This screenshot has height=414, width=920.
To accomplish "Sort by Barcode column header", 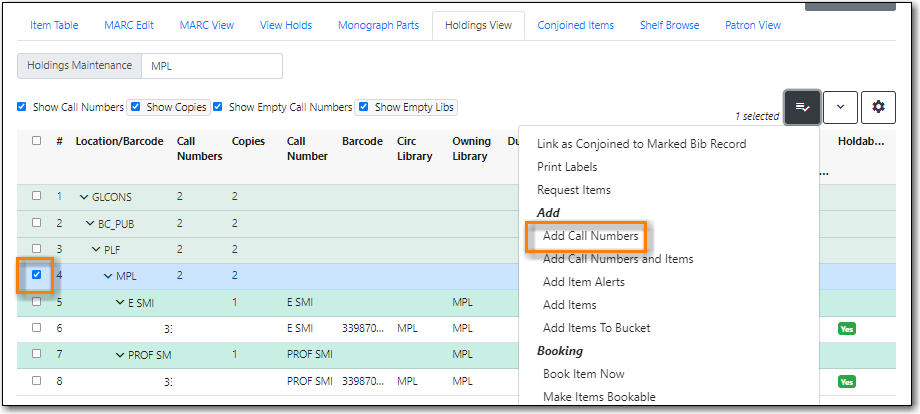I will pyautogui.click(x=362, y=141).
